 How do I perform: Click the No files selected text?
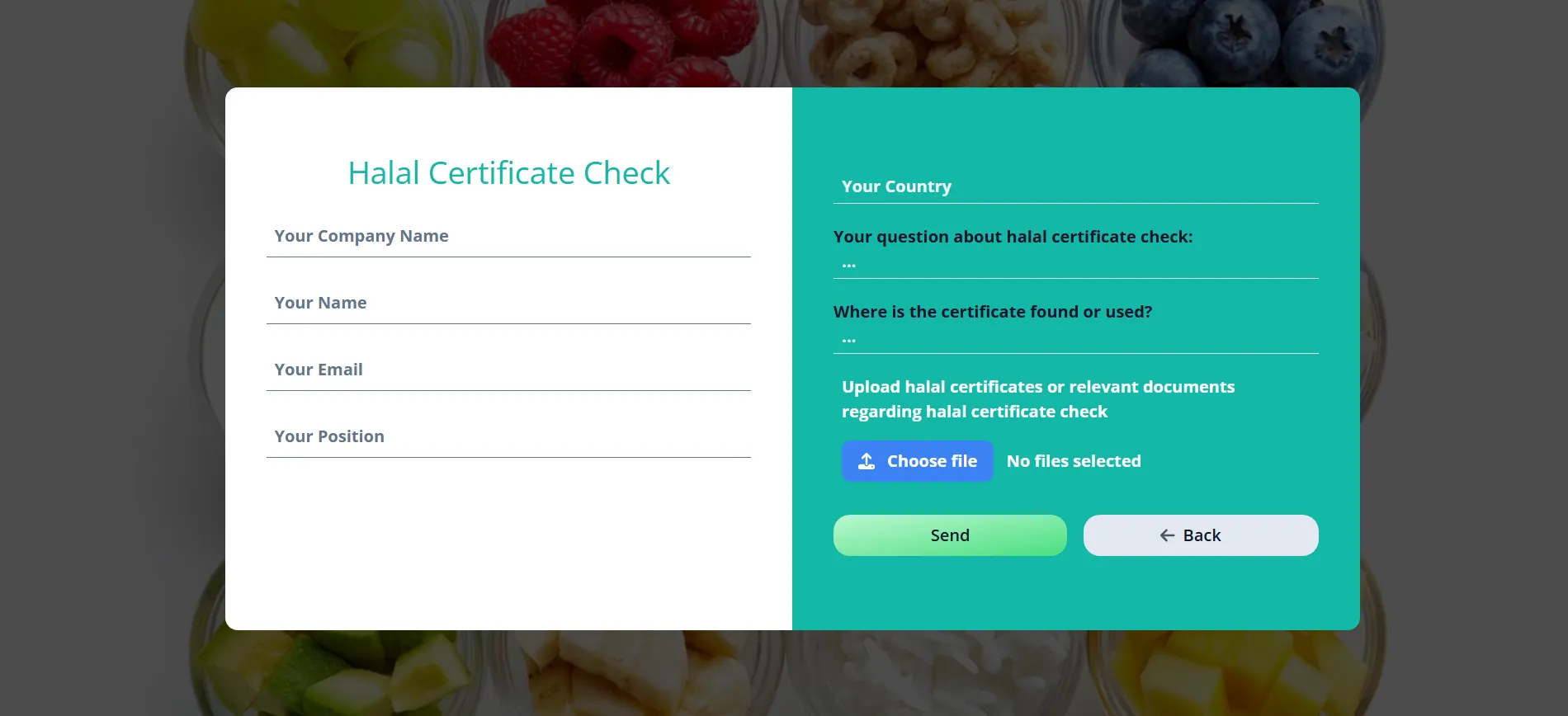[1074, 461]
